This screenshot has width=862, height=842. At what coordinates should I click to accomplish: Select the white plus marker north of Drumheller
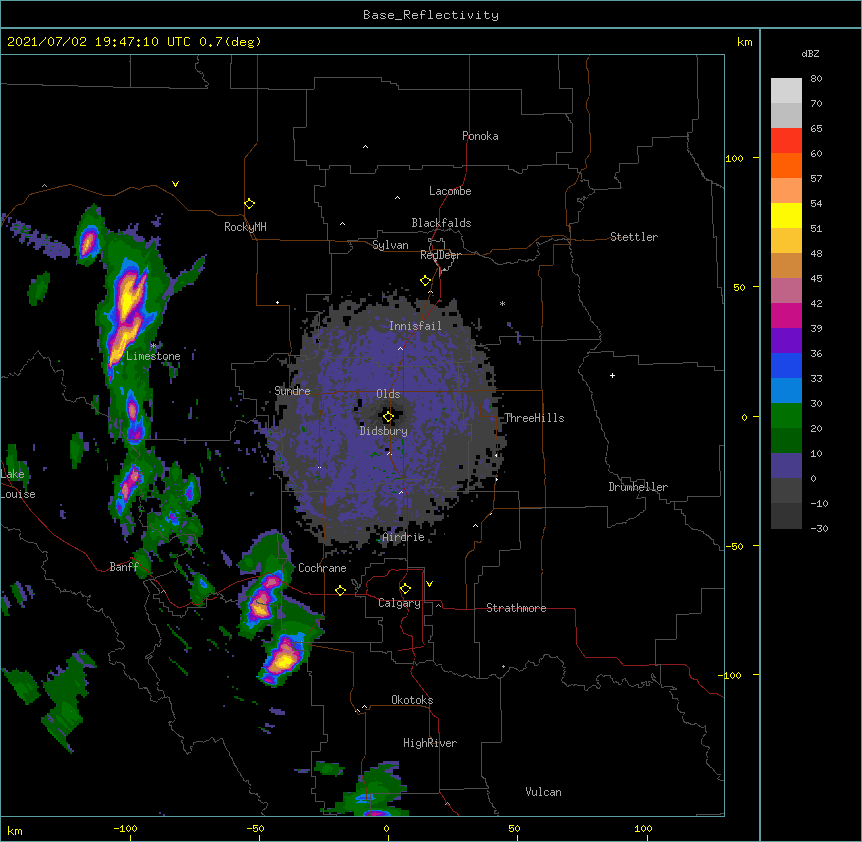[x=612, y=375]
